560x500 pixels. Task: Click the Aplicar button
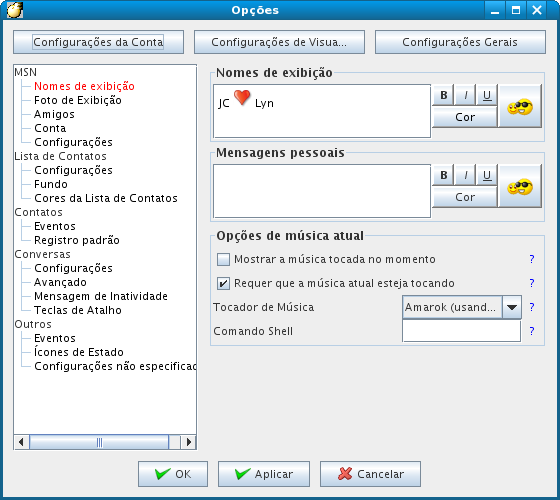(x=264, y=474)
